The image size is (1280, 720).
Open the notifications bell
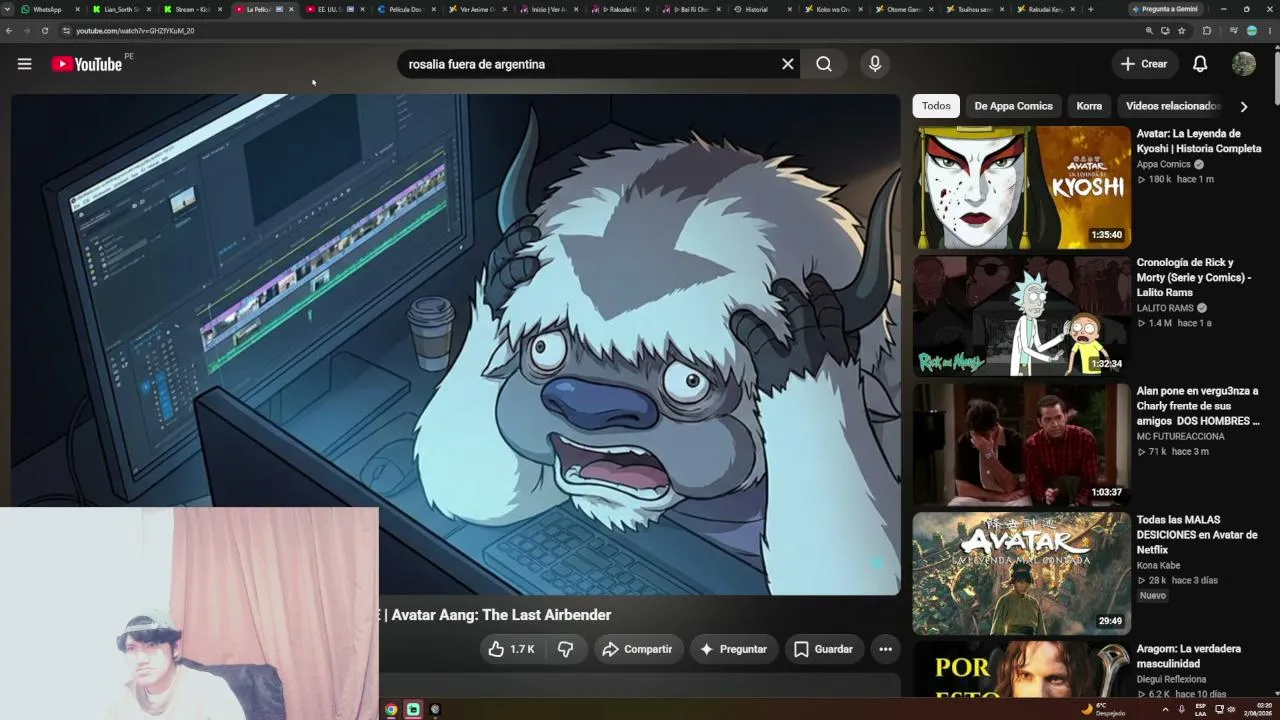(1200, 64)
